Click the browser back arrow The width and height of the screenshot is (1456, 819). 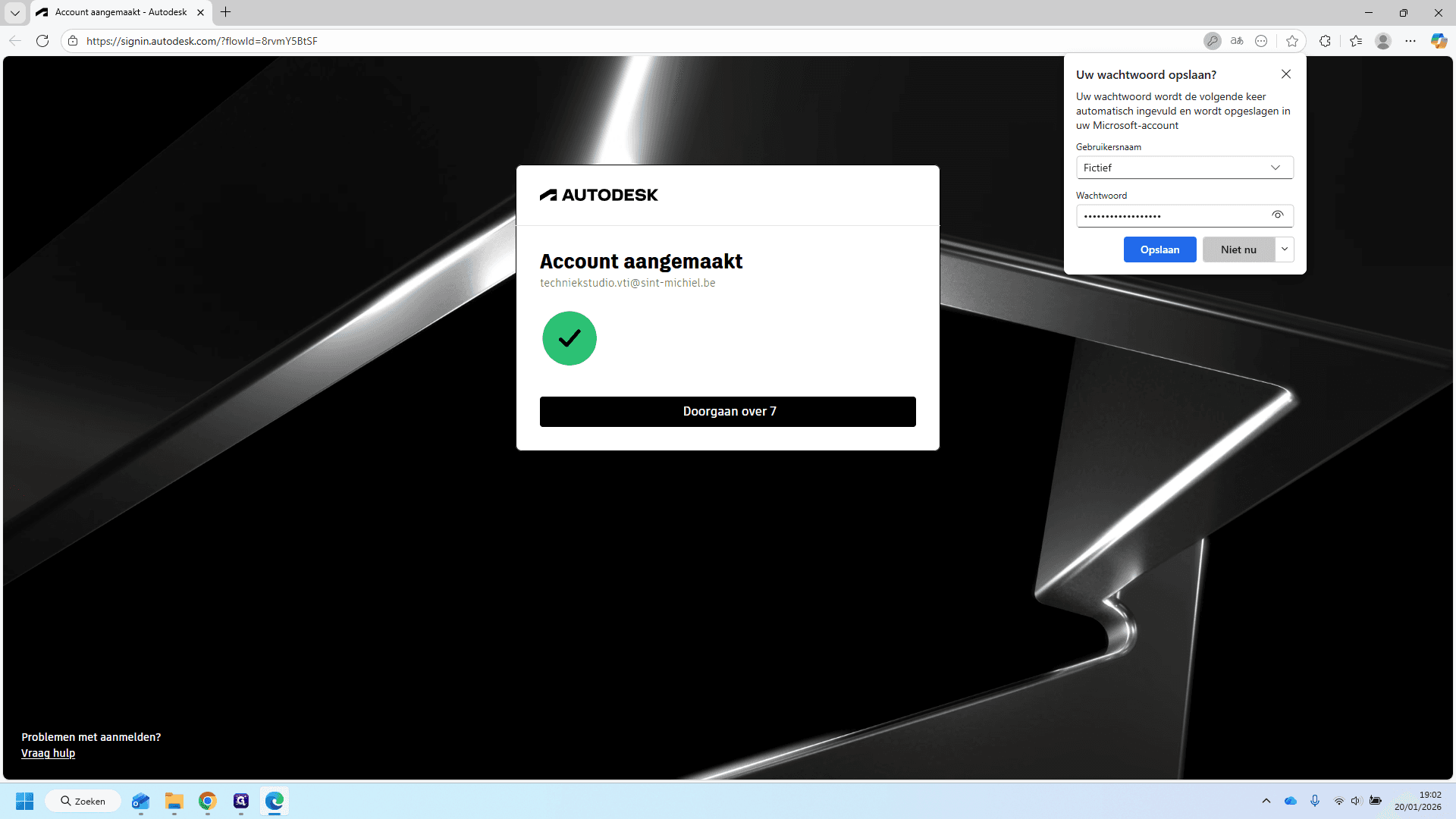point(15,41)
